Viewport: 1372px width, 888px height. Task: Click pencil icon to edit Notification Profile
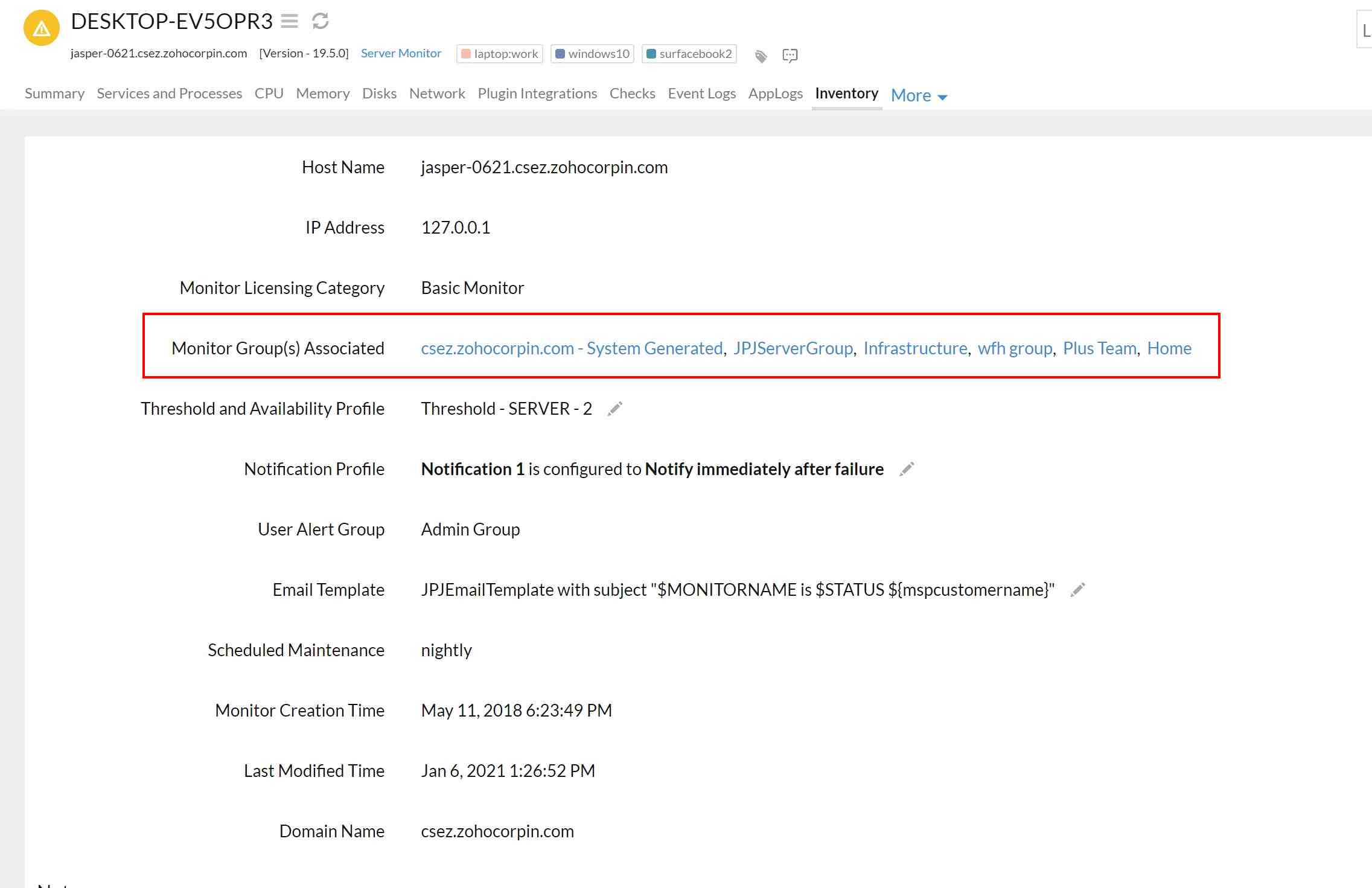(x=907, y=469)
